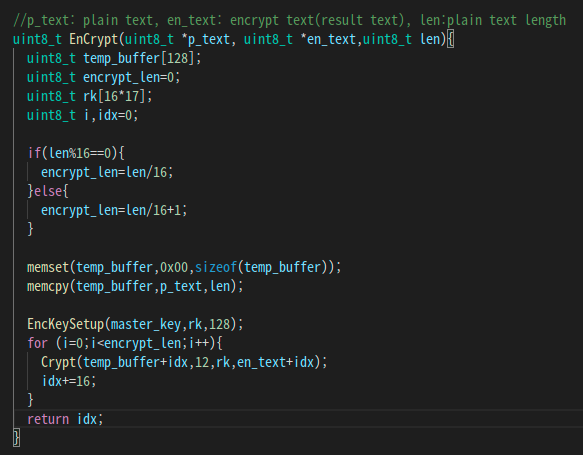Image resolution: width=583 pixels, height=455 pixels.
Task: Click the }else{ line
Action: click(48, 191)
